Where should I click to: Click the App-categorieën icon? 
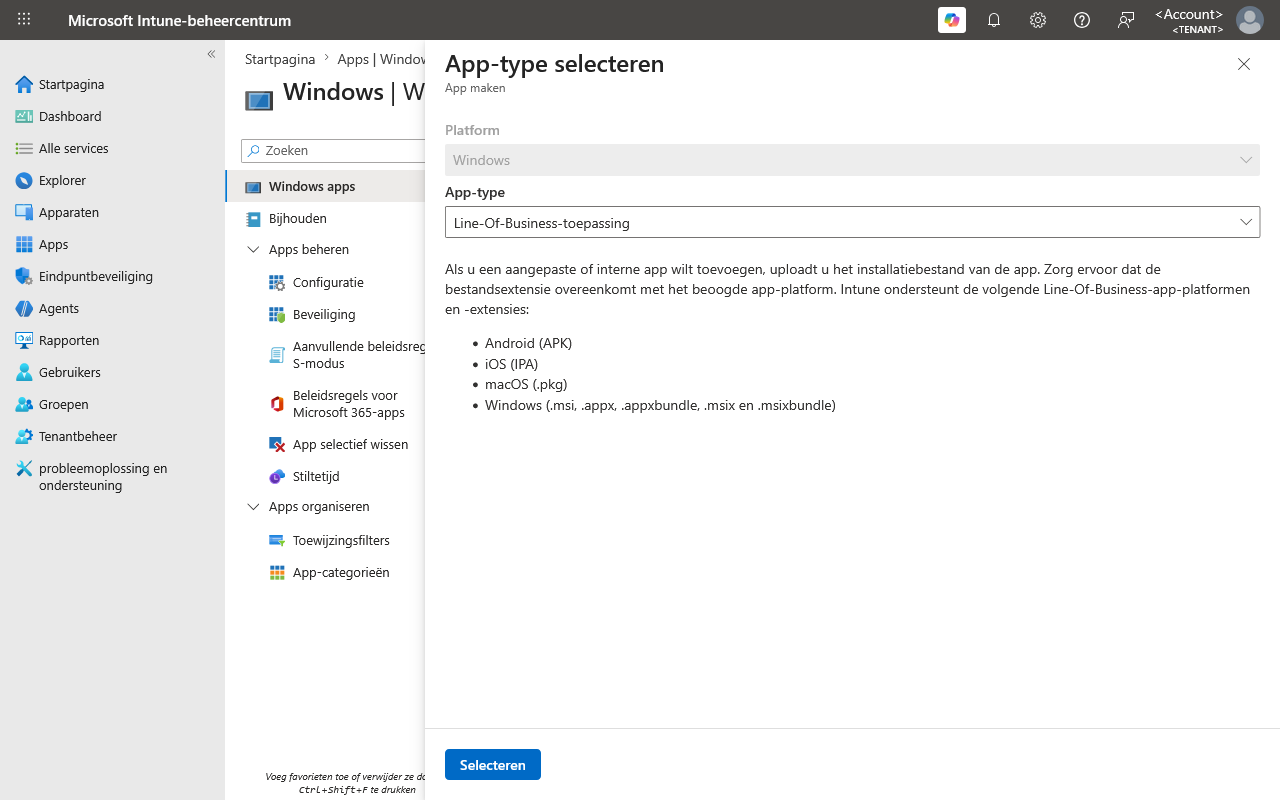click(x=277, y=573)
